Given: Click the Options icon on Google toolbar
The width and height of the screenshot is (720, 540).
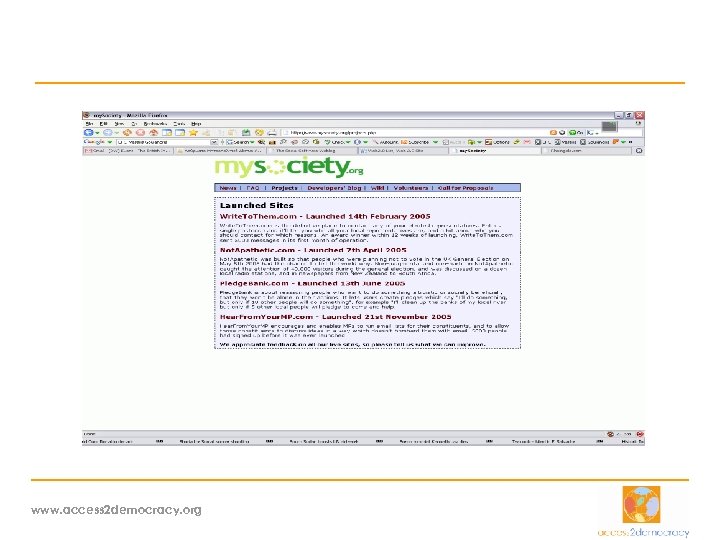Looking at the screenshot, I should click(x=489, y=142).
